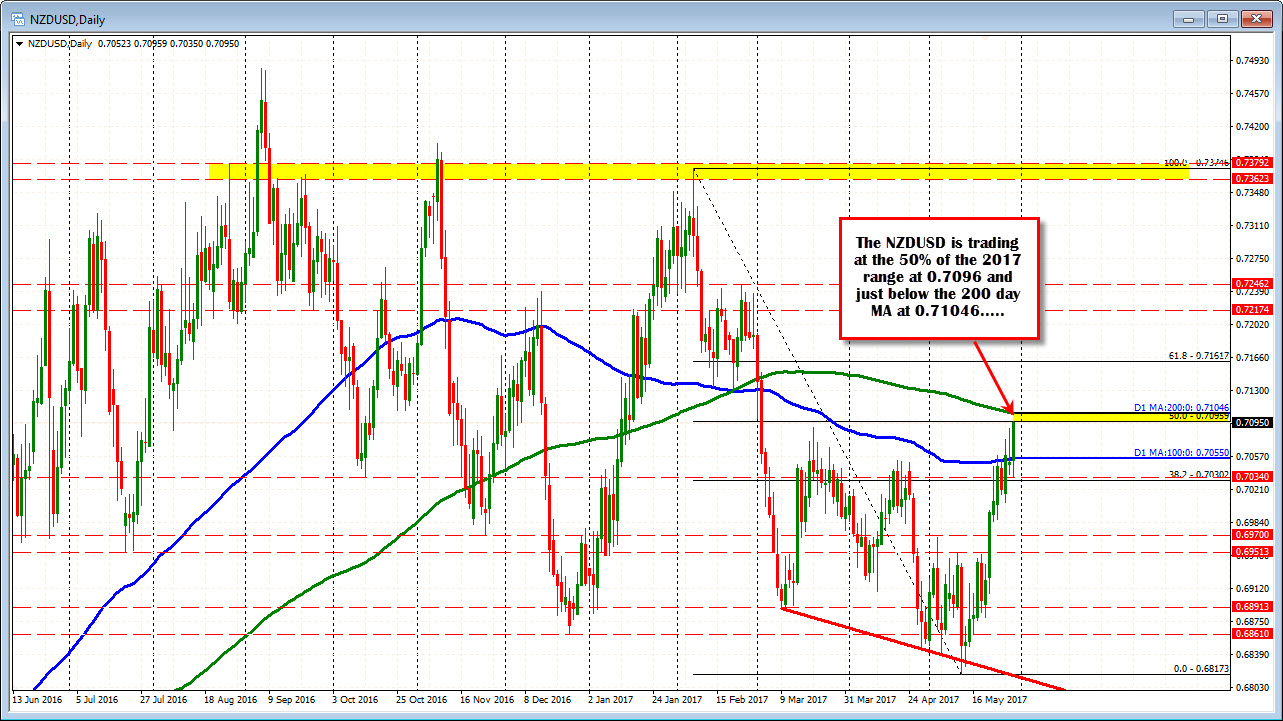This screenshot has height=721, width=1283.
Task: Click the 3 Oct 2016 date label
Action: [354, 701]
